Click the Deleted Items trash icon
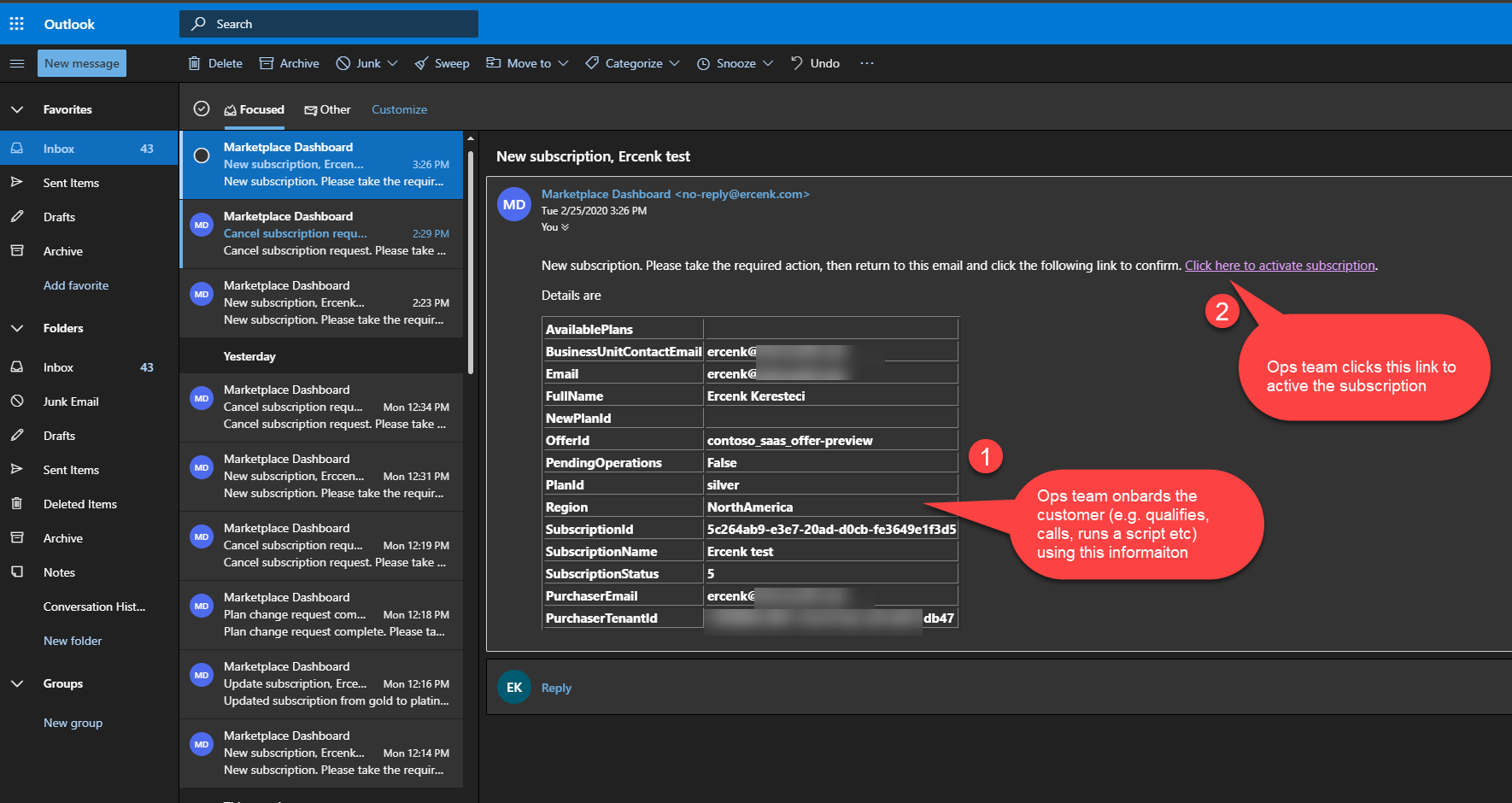 click(16, 504)
